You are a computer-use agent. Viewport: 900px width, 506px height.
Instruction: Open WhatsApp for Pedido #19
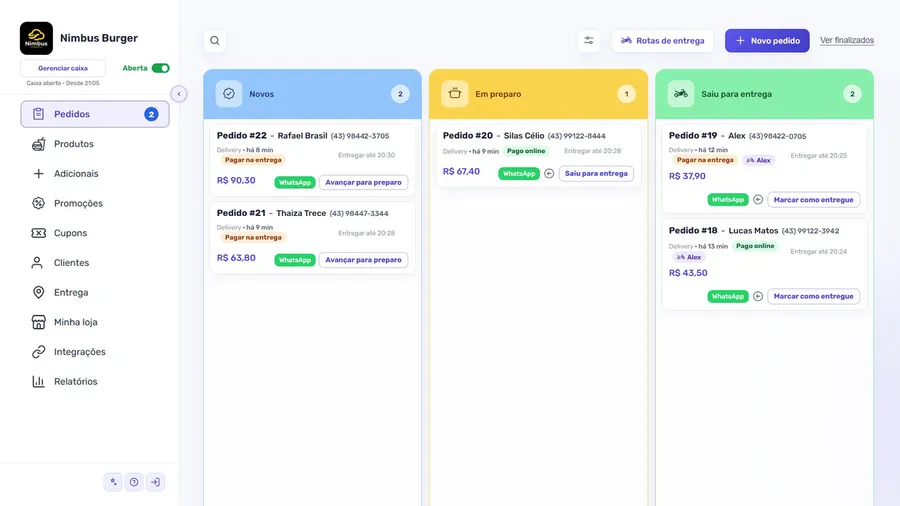click(x=728, y=200)
